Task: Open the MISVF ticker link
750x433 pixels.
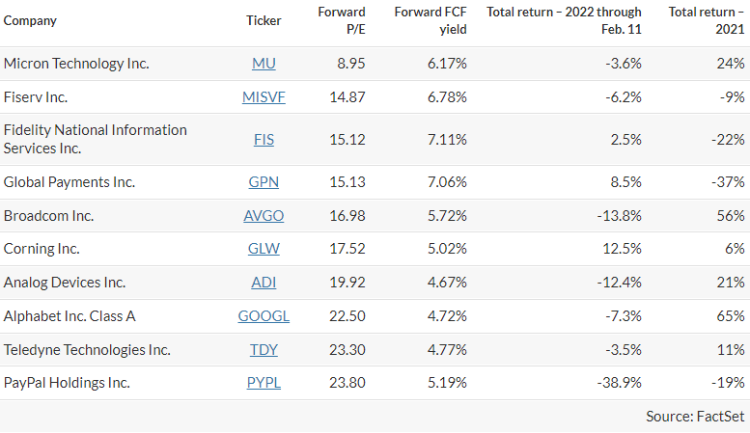Action: [264, 97]
